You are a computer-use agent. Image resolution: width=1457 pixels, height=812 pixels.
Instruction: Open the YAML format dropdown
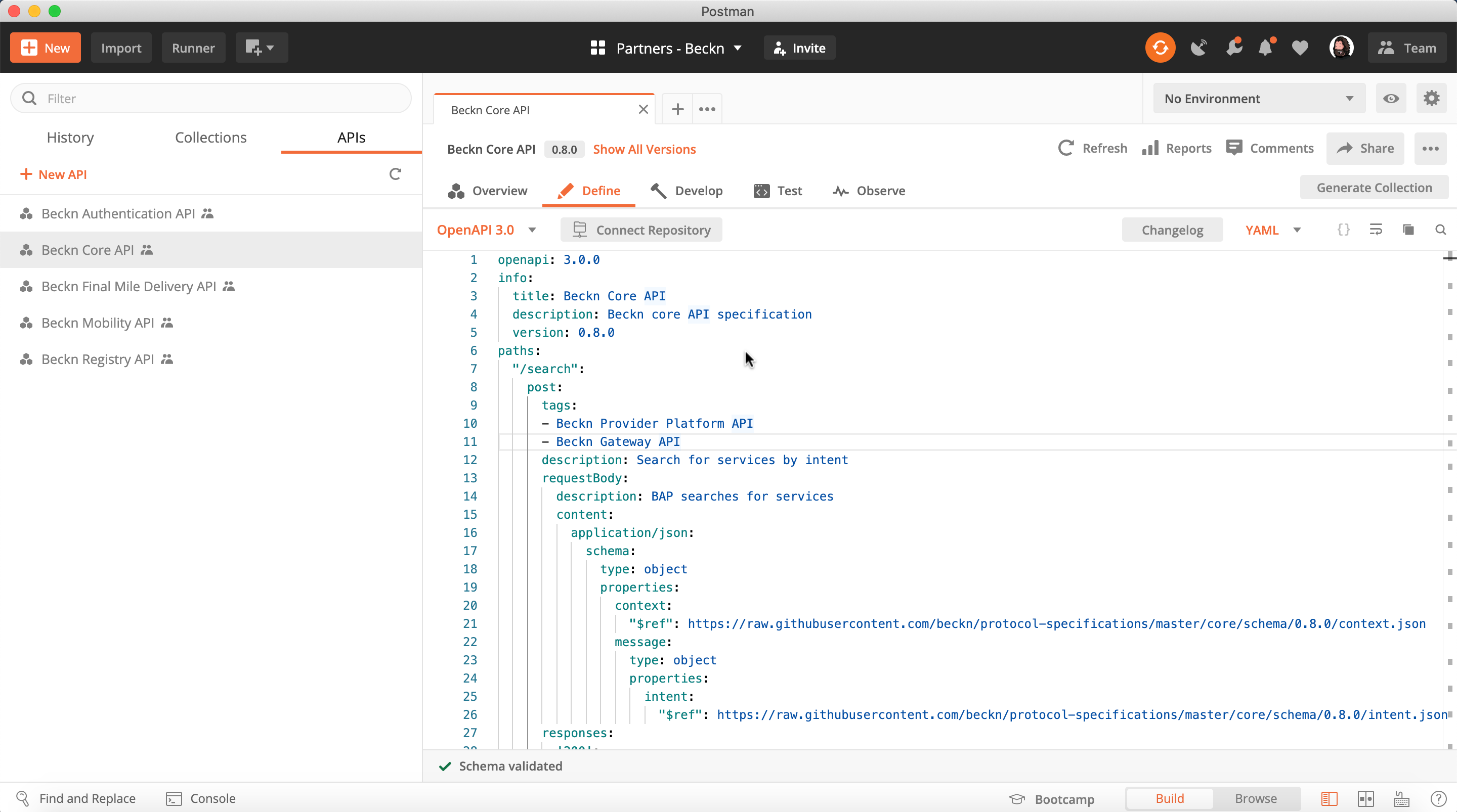click(1273, 230)
